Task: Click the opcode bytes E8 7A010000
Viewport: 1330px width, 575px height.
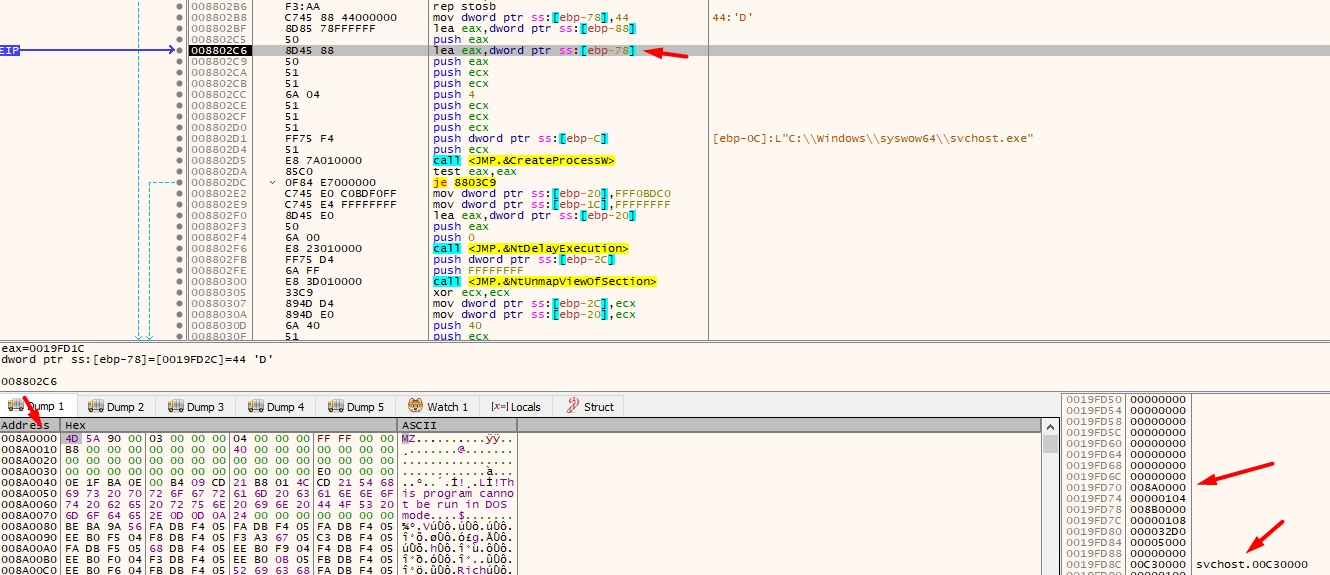Action: pyautogui.click(x=323, y=160)
